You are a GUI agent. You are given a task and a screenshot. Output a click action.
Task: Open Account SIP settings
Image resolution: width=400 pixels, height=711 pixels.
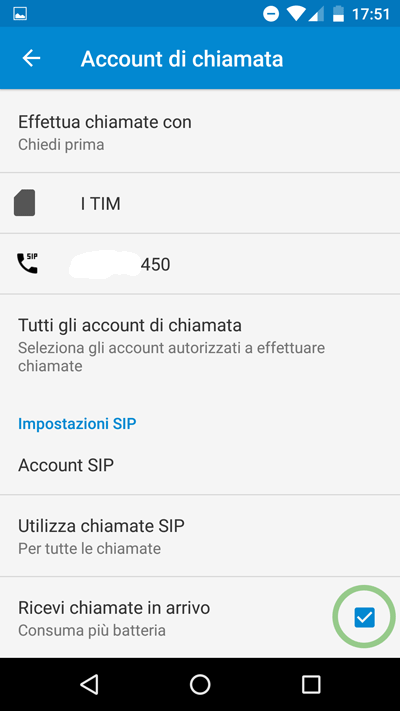tap(200, 465)
